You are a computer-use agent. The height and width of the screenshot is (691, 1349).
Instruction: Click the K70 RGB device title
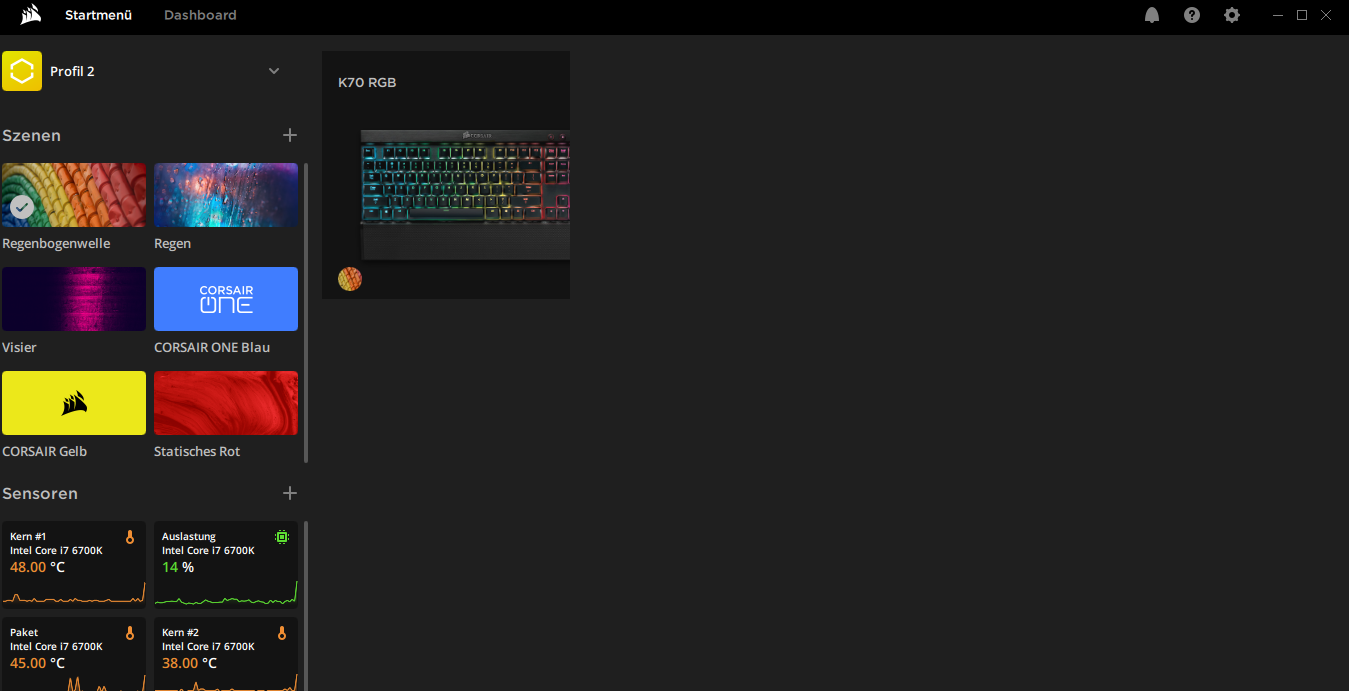367,82
